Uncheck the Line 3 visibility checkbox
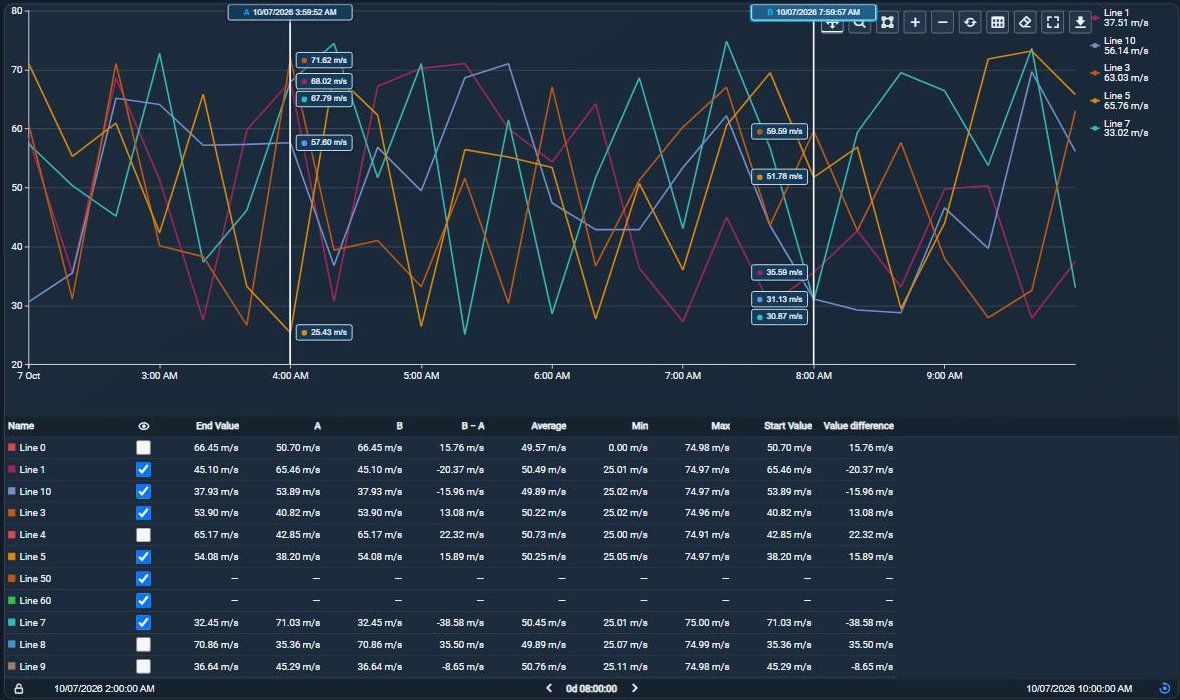 (x=144, y=513)
